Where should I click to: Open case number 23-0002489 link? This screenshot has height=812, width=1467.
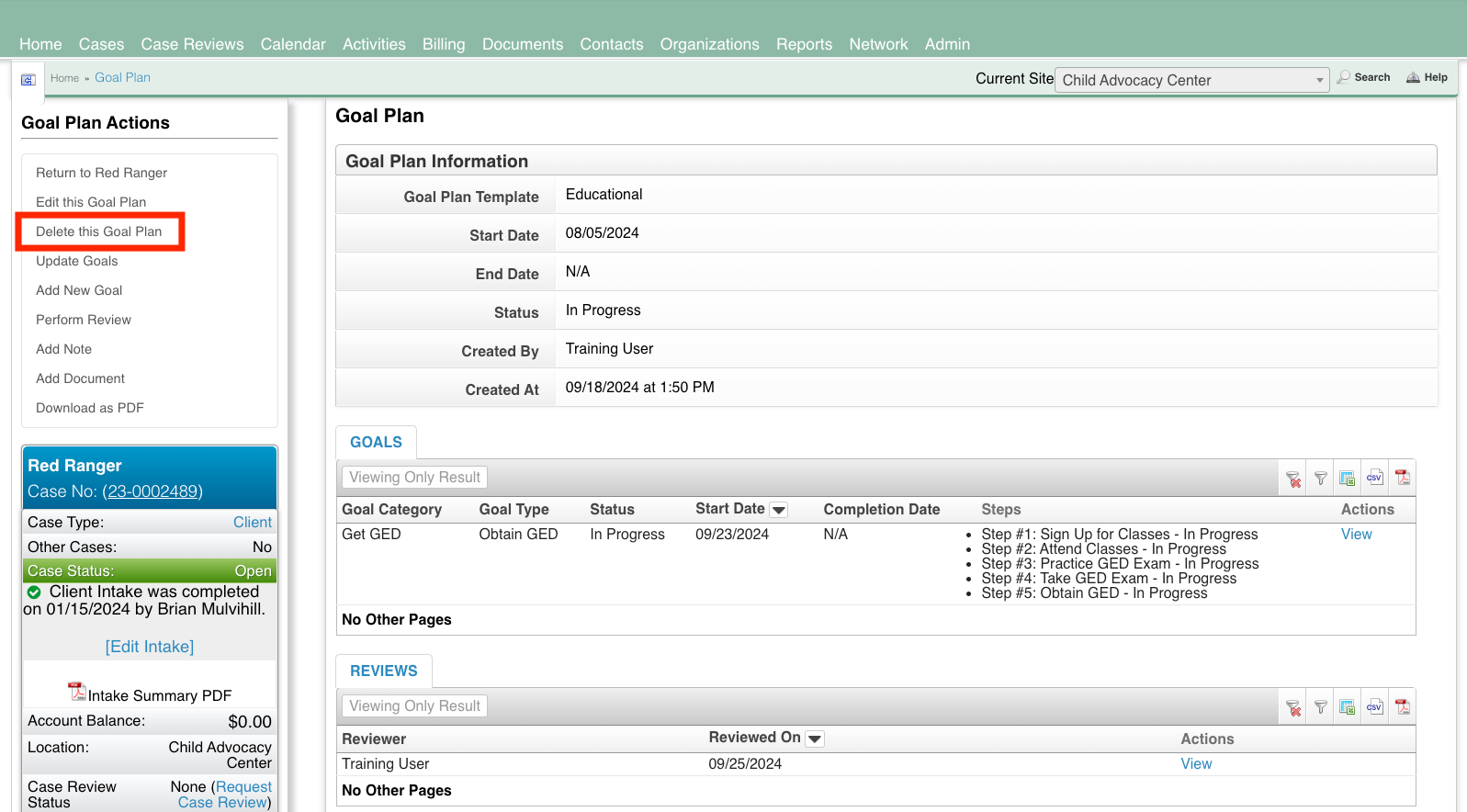click(x=152, y=491)
